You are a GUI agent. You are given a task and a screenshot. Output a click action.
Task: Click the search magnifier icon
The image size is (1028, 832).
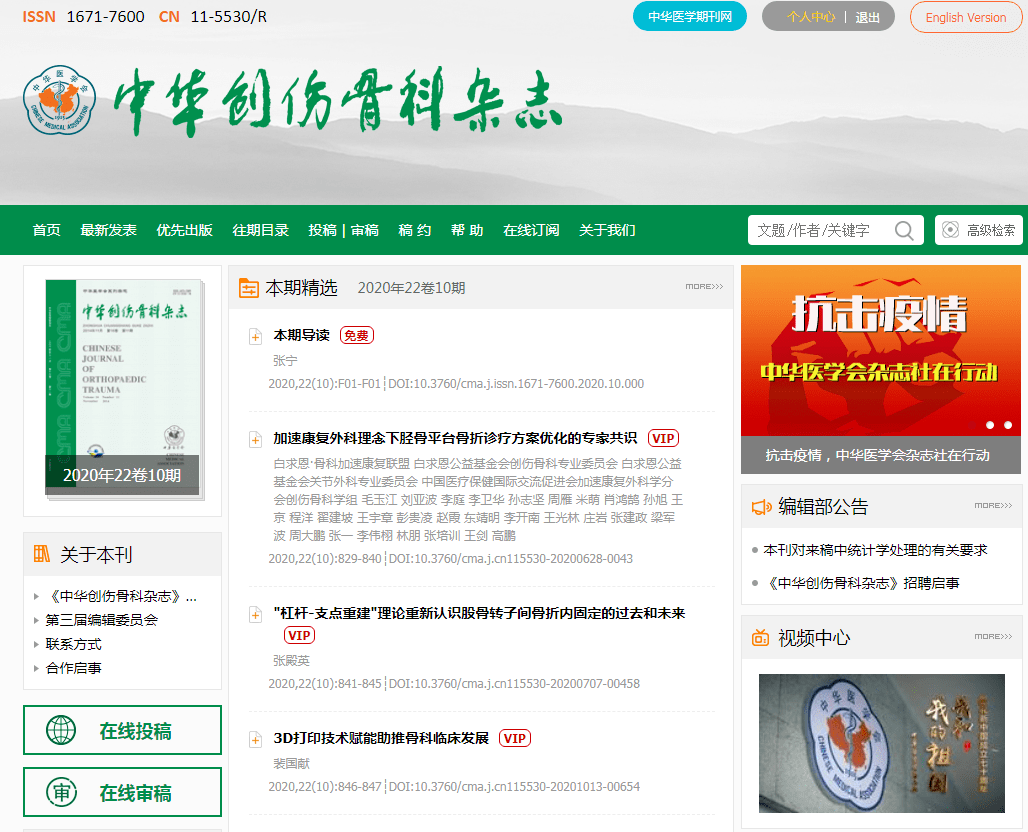pyautogui.click(x=904, y=229)
